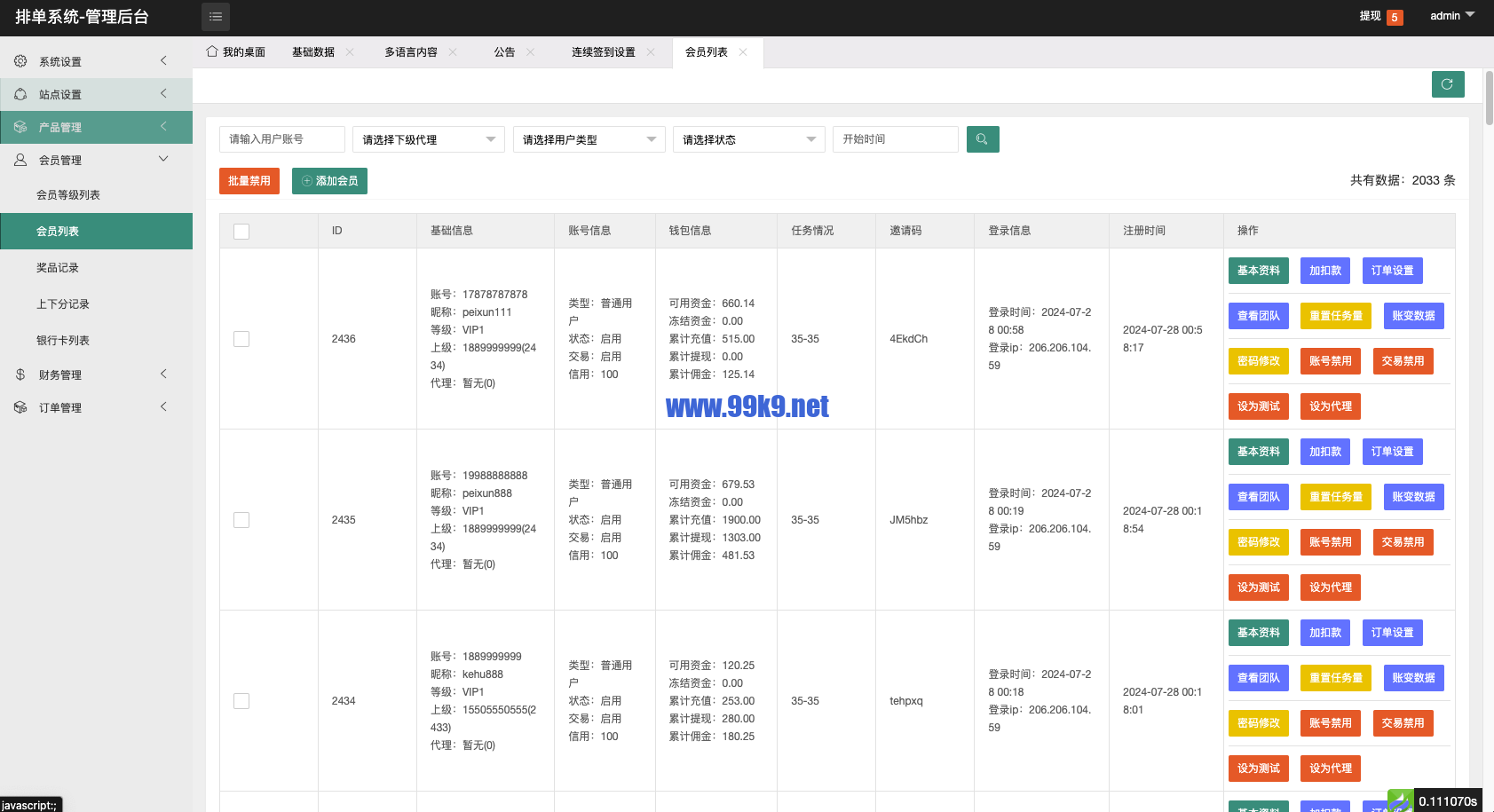Expand the 系统设置 sidebar menu

(96, 61)
